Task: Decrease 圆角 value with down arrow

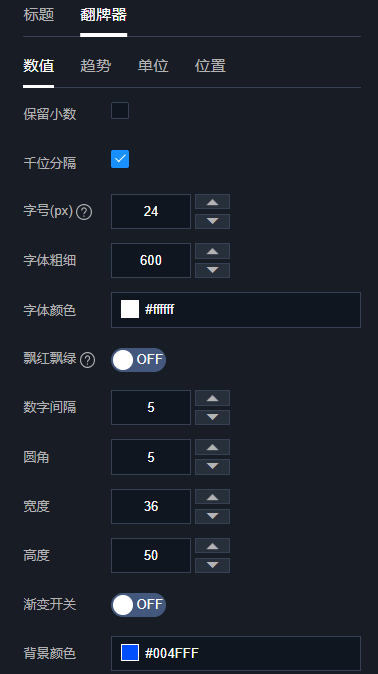Action: pos(212,467)
